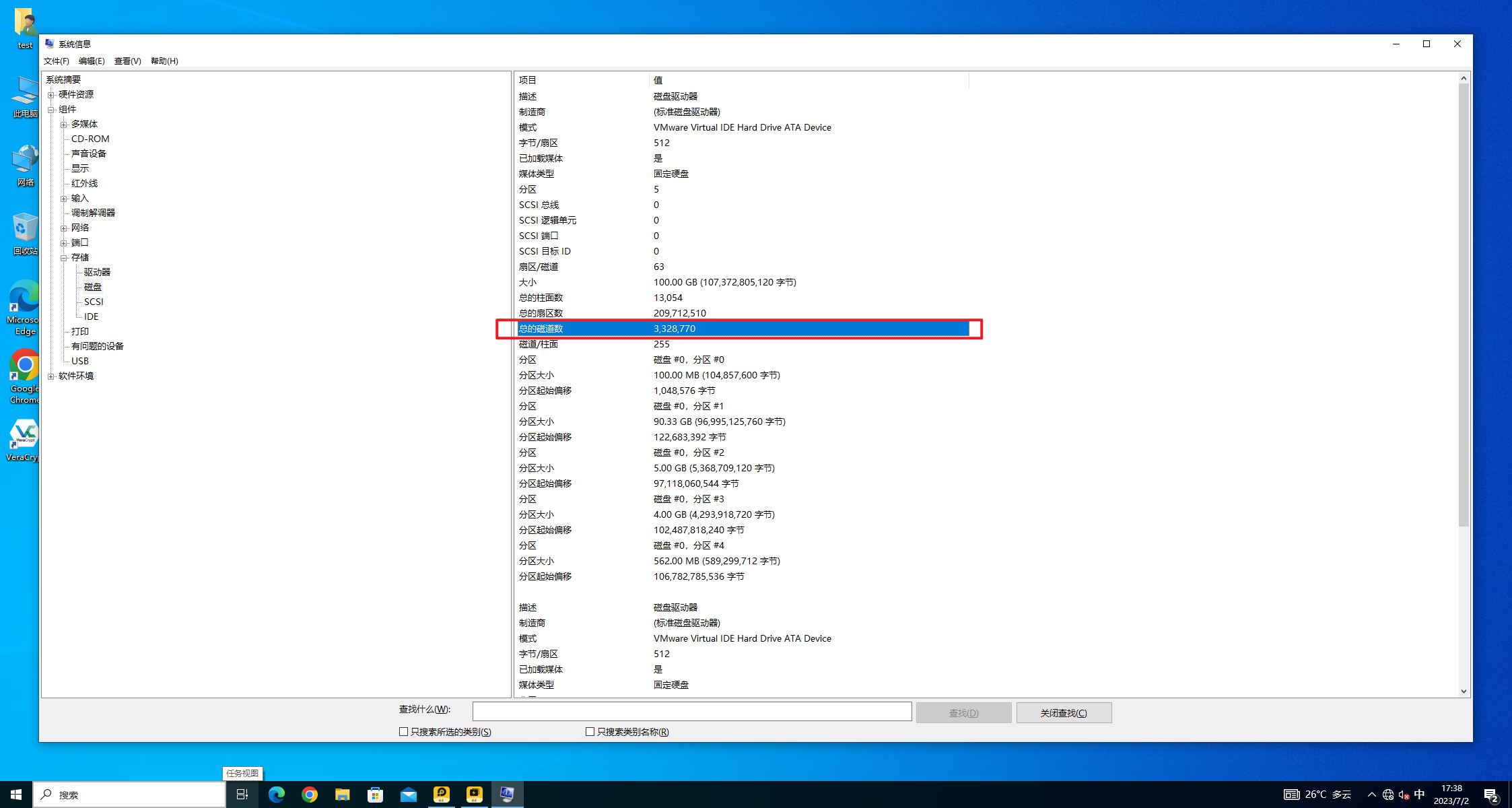This screenshot has width=1512, height=808.
Task: Open the Mail app in the taskbar
Action: [408, 794]
